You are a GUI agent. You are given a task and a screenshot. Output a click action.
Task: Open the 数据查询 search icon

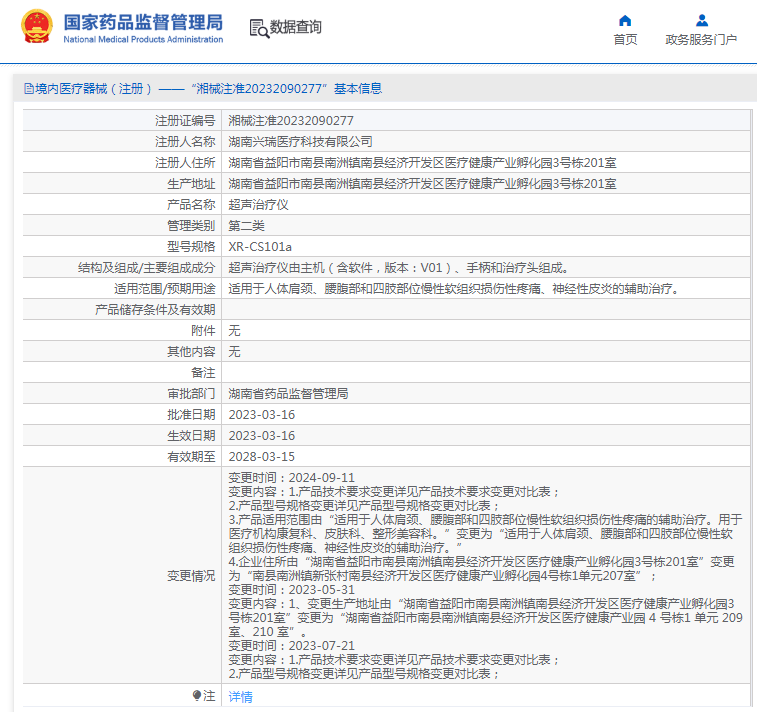tap(259, 28)
